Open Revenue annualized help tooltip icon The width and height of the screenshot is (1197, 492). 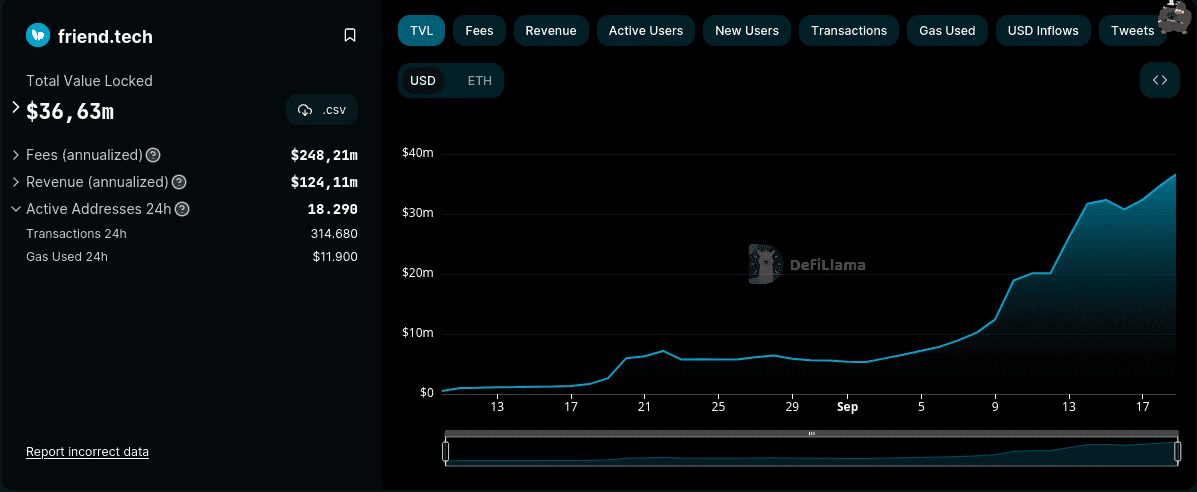[179, 183]
